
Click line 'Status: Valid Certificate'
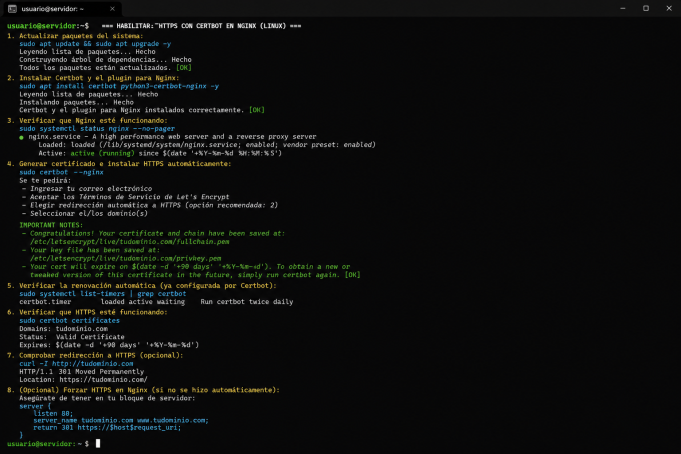pos(72,337)
